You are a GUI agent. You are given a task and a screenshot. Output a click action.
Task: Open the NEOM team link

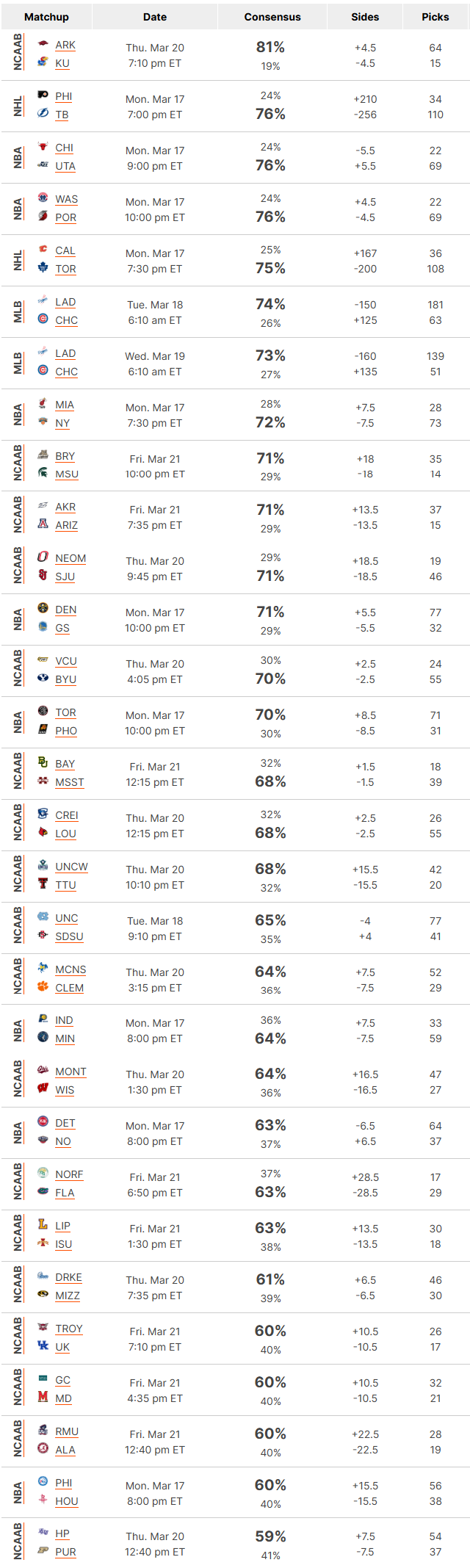pyautogui.click(x=70, y=558)
